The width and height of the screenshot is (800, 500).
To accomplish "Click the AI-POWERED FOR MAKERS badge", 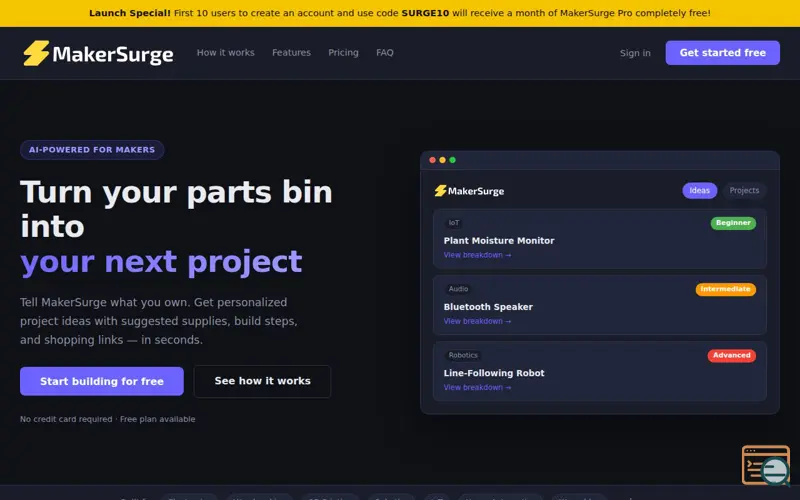I will tap(92, 150).
